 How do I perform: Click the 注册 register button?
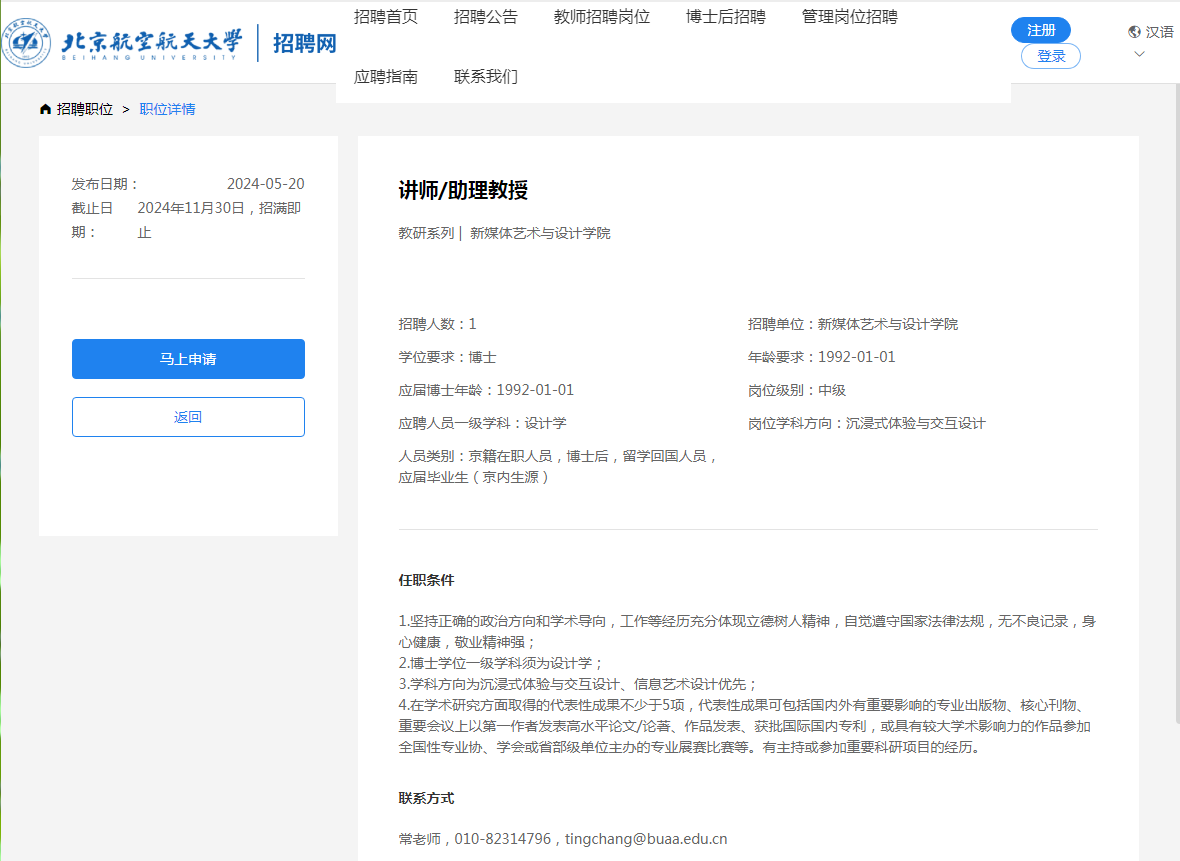(x=1041, y=30)
